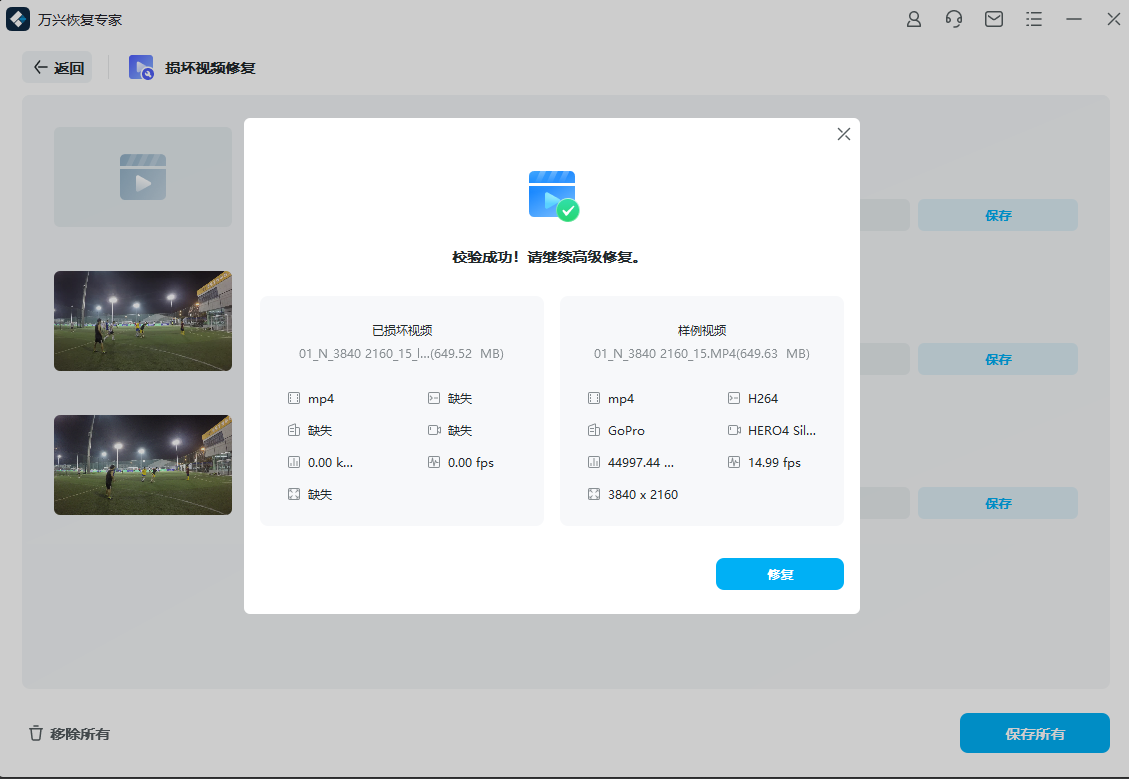Open the user account profile icon
Image resolution: width=1129 pixels, height=779 pixels.
pos(913,18)
